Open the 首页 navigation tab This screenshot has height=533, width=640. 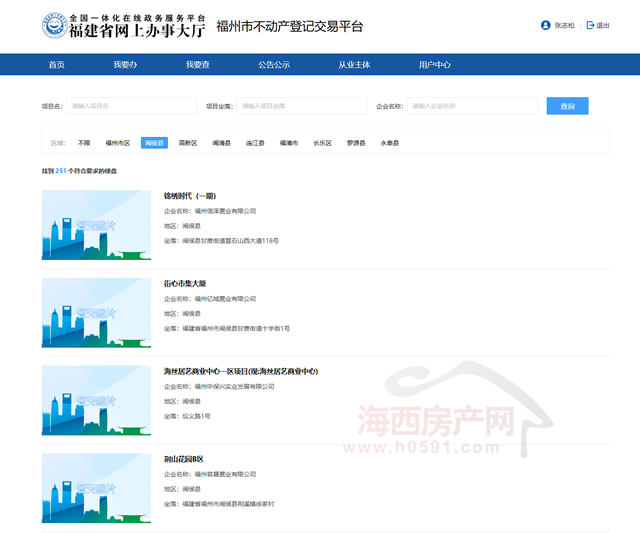[56, 64]
